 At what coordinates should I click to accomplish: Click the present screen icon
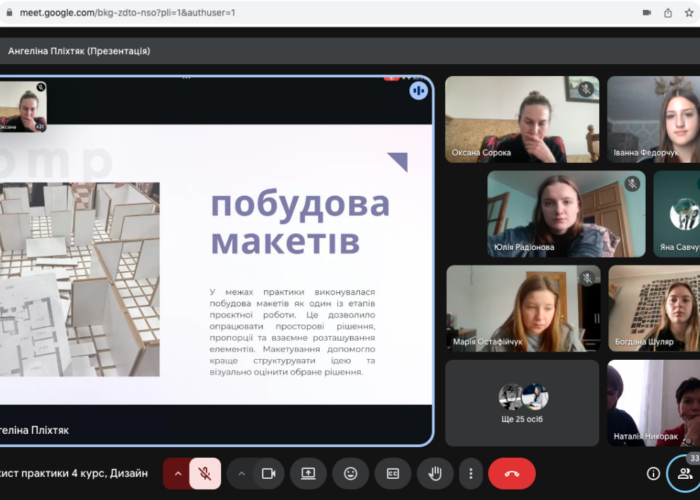pos(309,473)
